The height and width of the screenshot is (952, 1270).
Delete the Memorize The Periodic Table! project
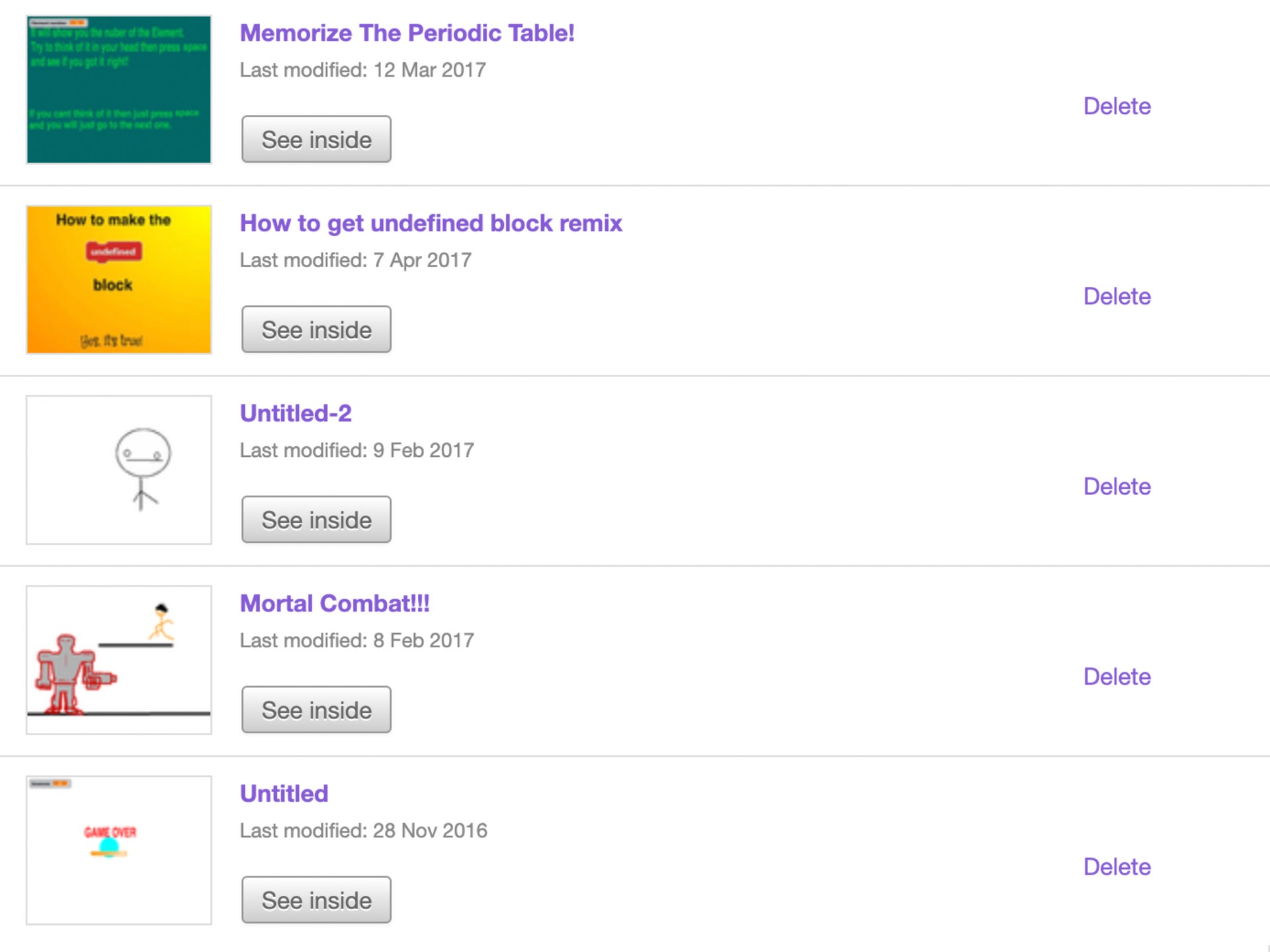1117,106
